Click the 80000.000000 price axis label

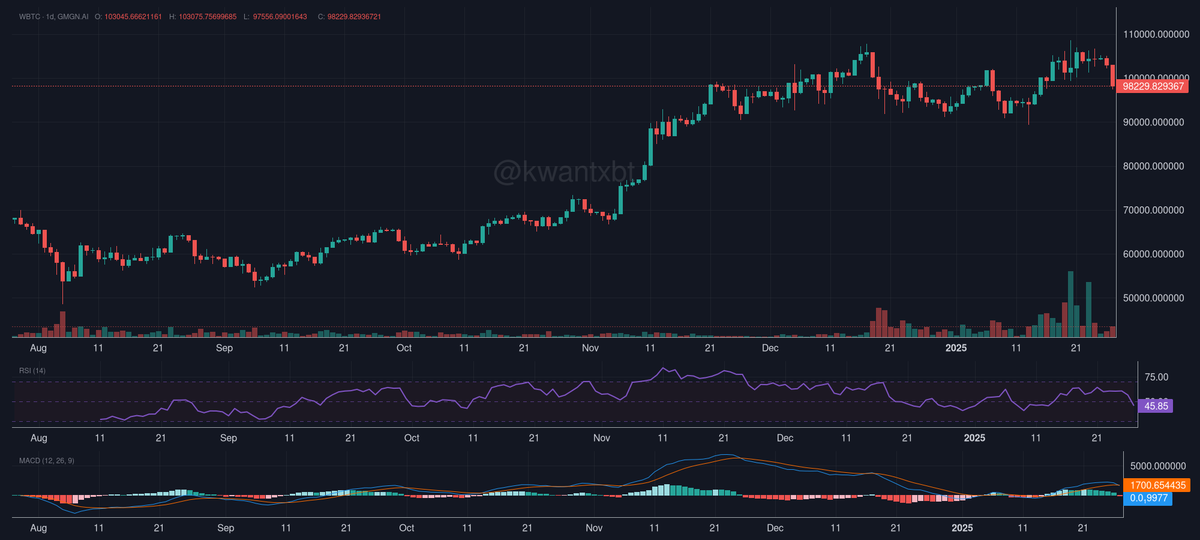click(x=1154, y=167)
